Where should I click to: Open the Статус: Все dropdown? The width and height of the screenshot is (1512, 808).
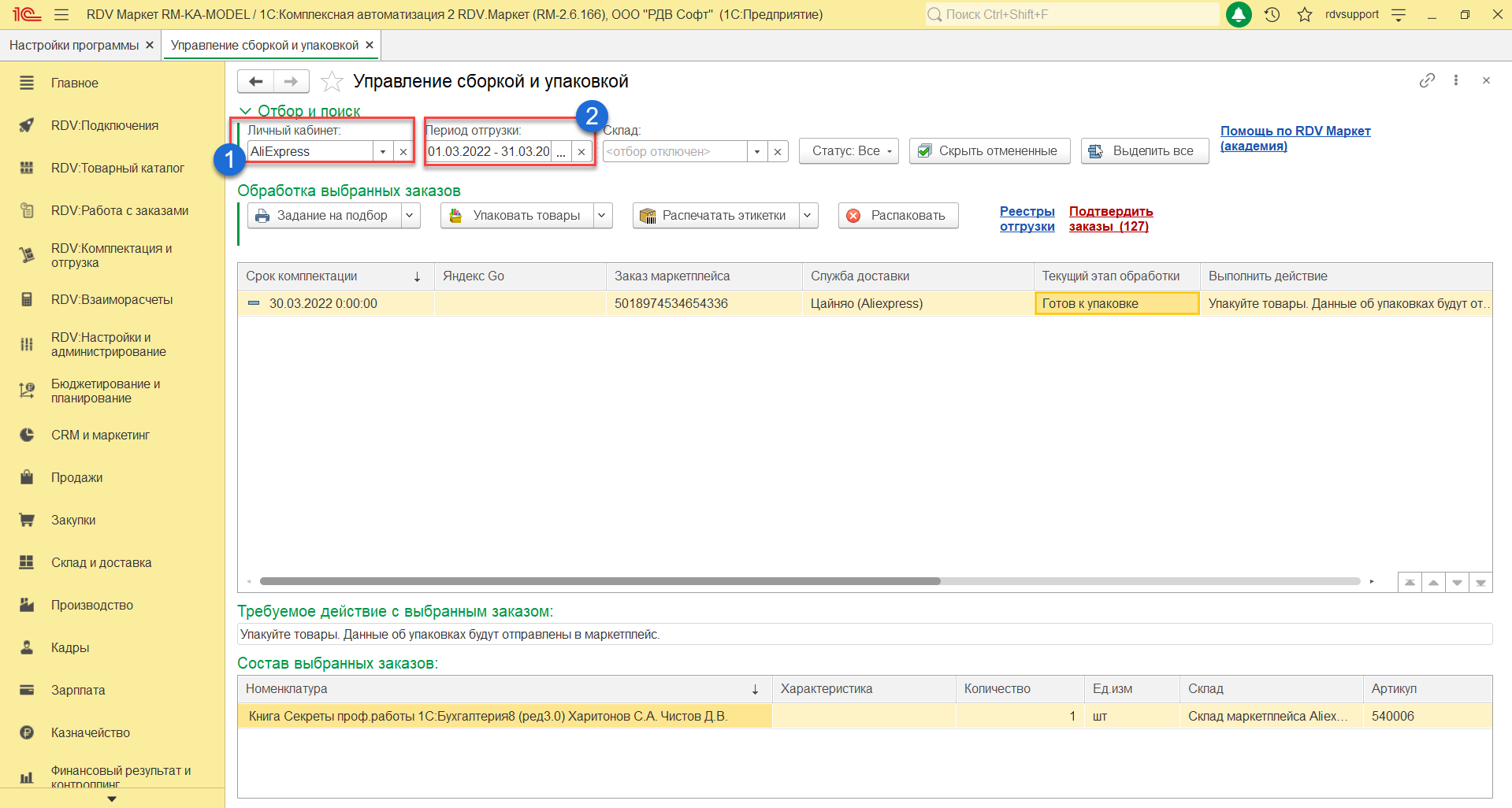849,150
